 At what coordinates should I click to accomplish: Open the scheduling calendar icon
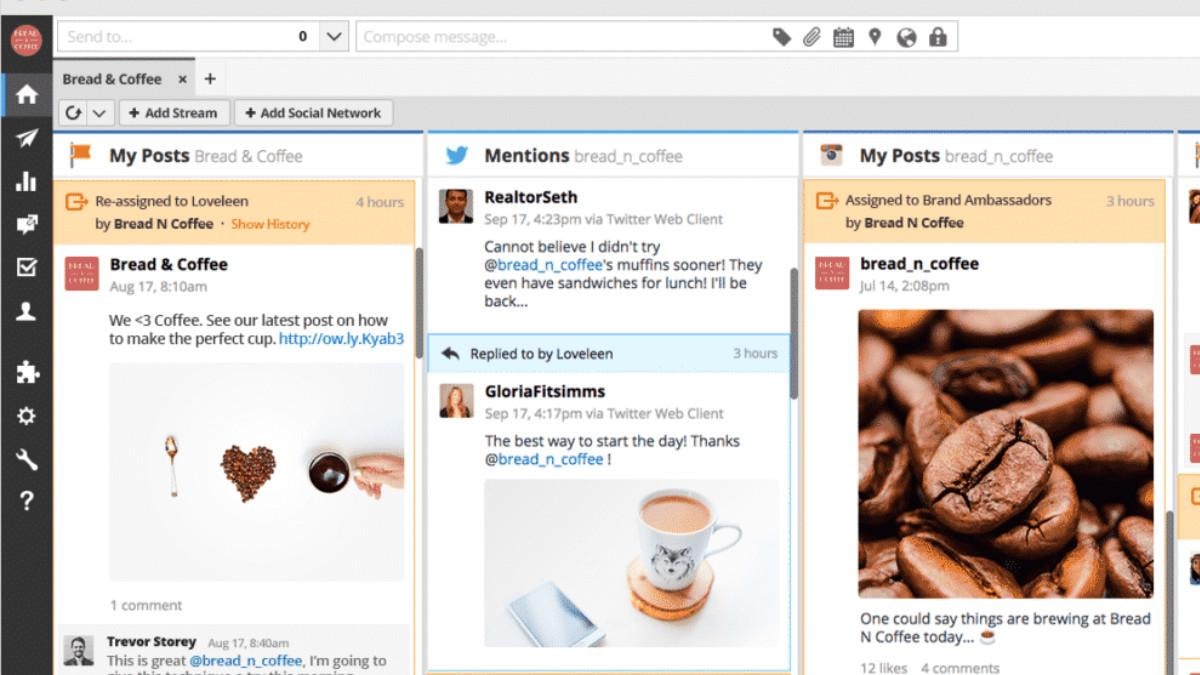[x=843, y=37]
